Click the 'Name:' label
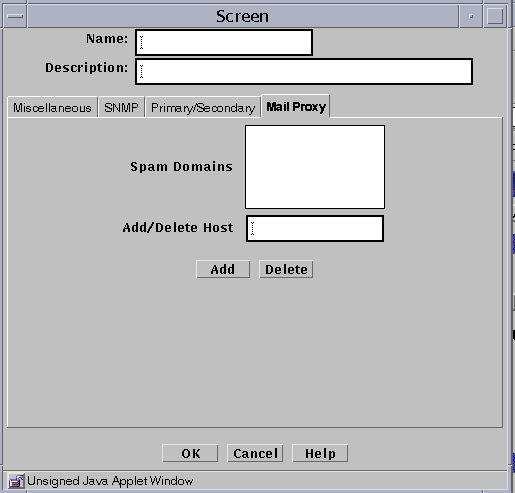Image resolution: width=515 pixels, height=493 pixels. [107, 39]
